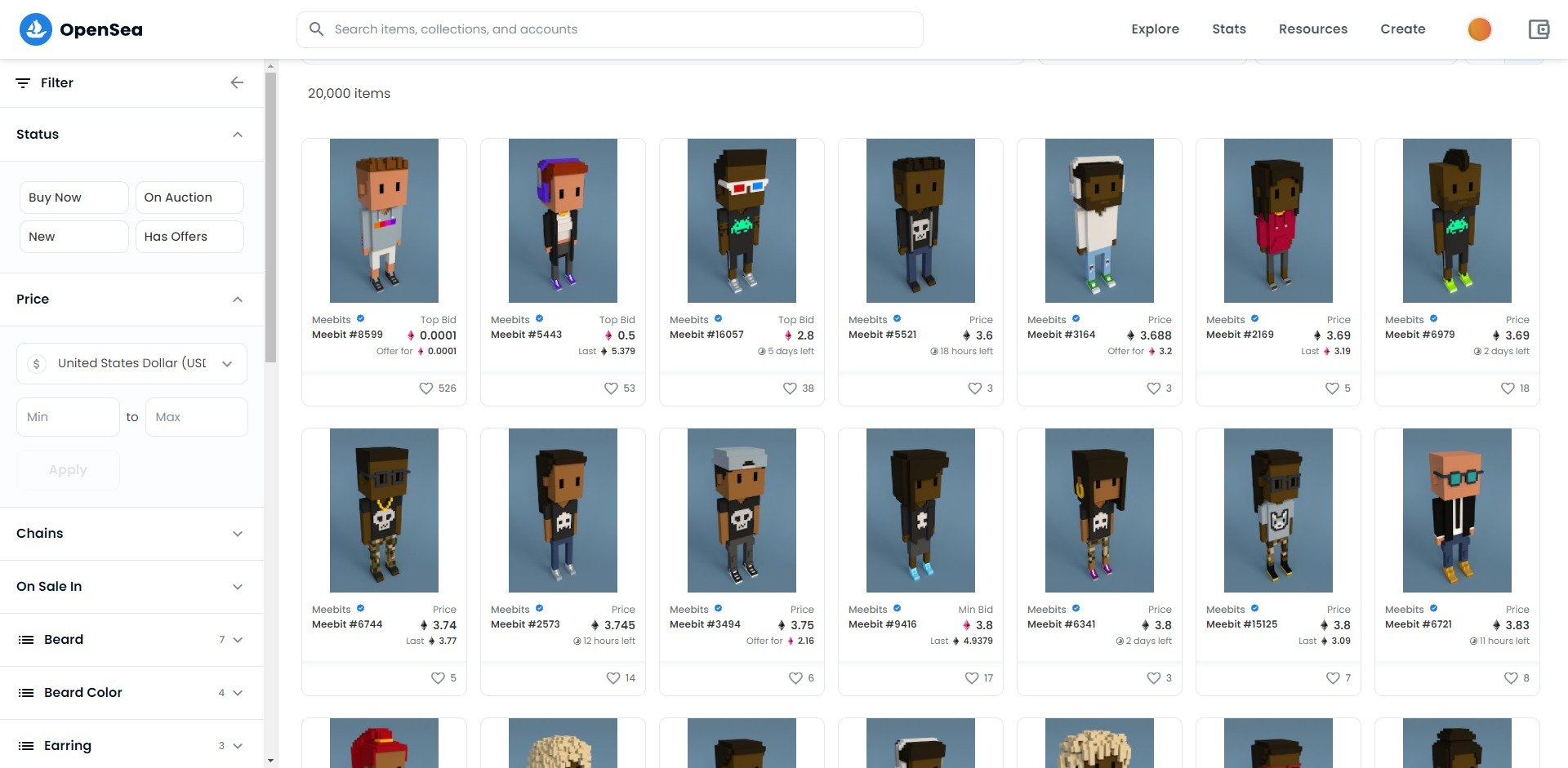1568x768 pixels.
Task: Favorite Meebit #5521 with heart
Action: [975, 388]
